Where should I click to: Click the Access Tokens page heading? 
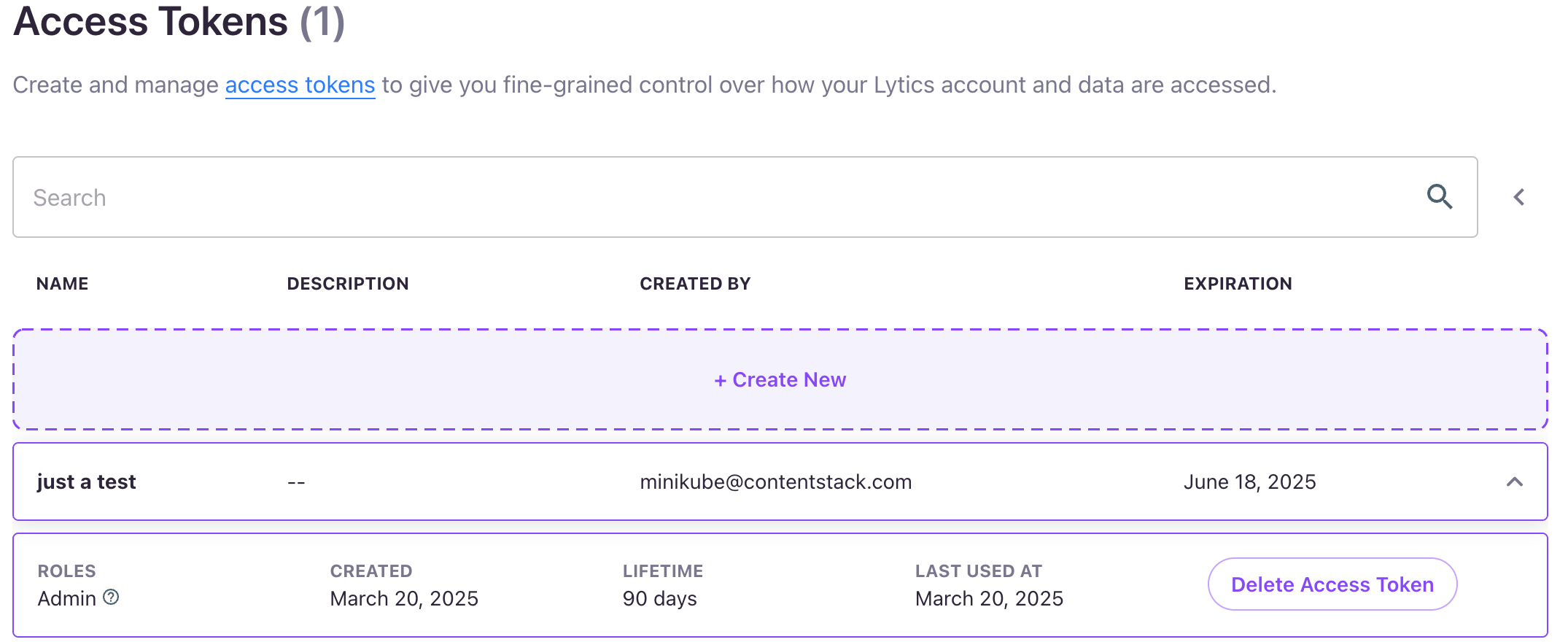pos(179,22)
